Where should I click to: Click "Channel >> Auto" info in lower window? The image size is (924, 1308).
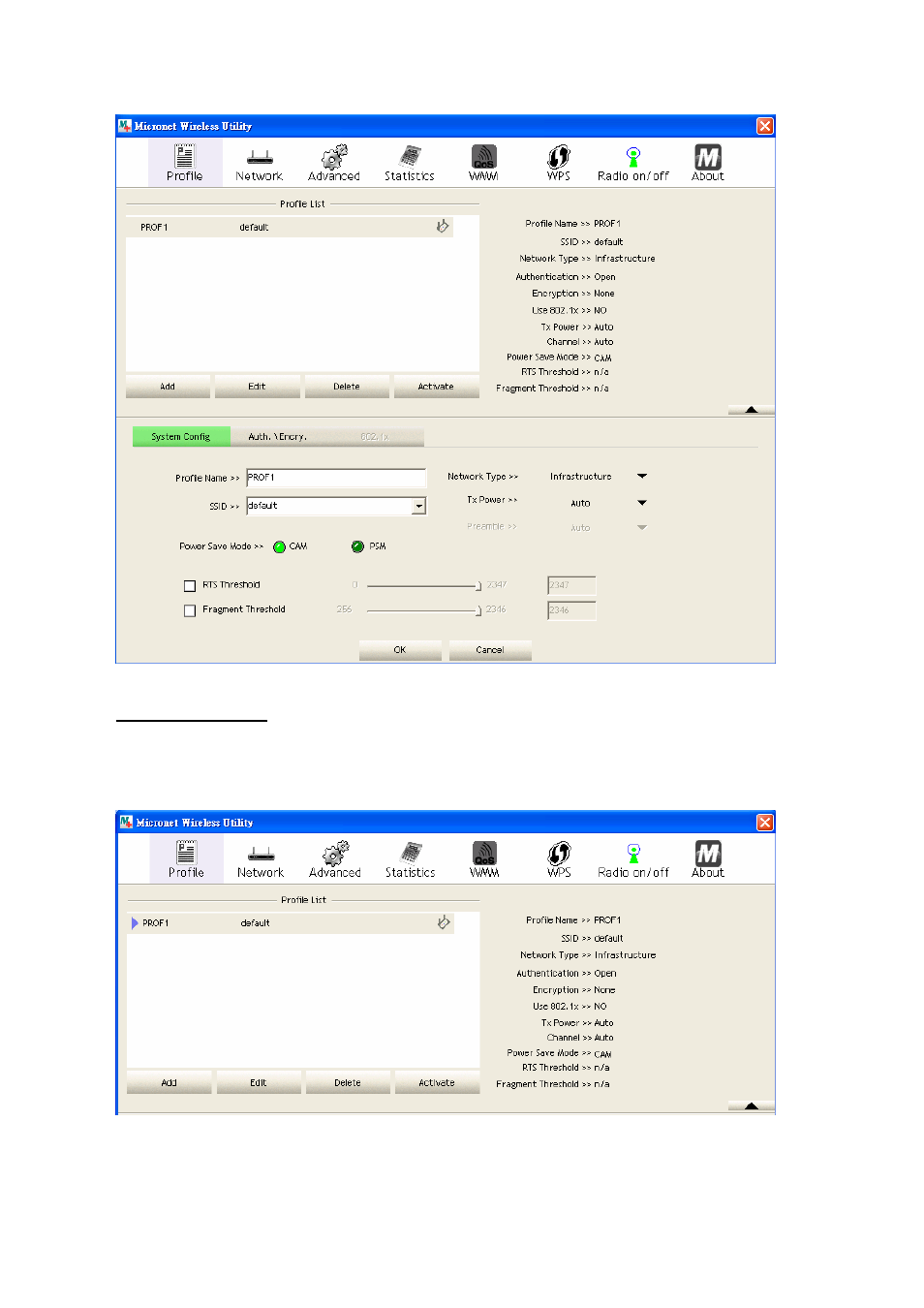pyautogui.click(x=580, y=1038)
